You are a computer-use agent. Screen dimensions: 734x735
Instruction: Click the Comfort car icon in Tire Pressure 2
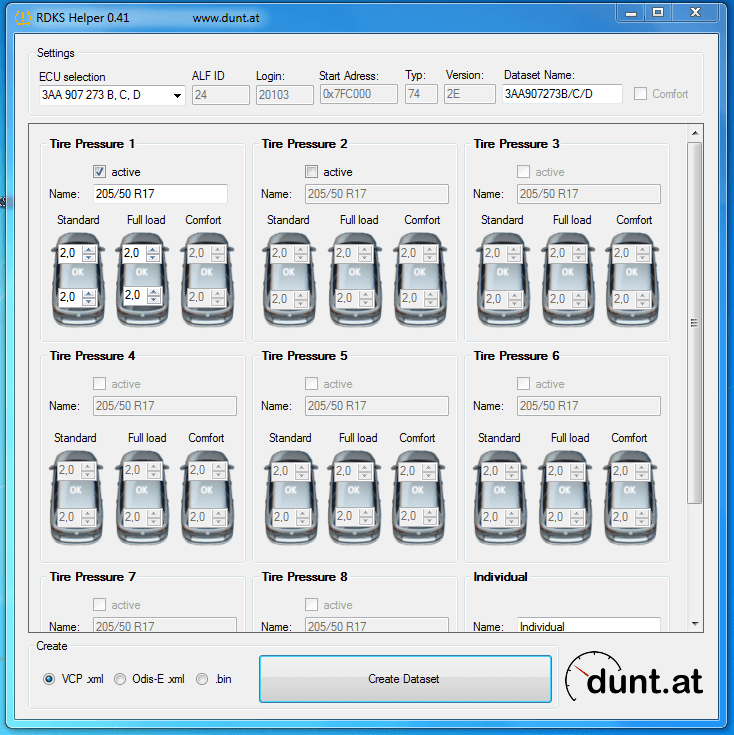tap(420, 279)
